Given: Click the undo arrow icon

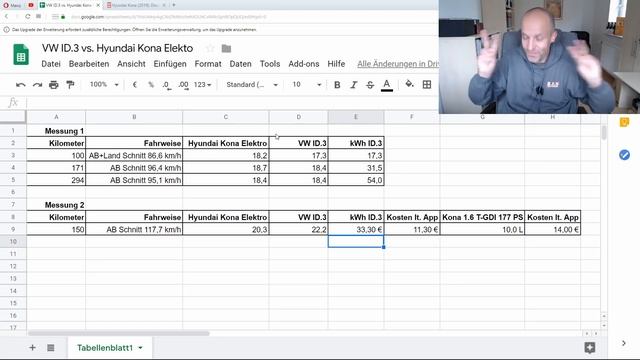Looking at the screenshot, I should 20,85.
